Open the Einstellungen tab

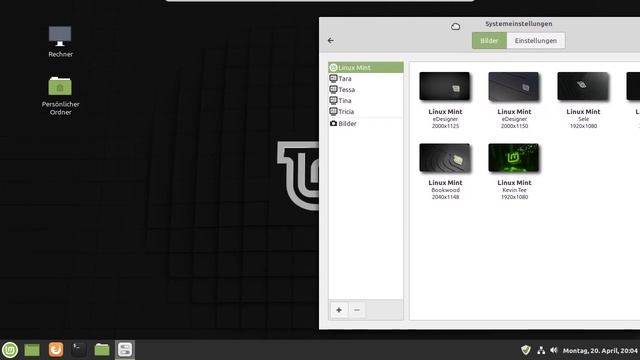(x=536, y=41)
